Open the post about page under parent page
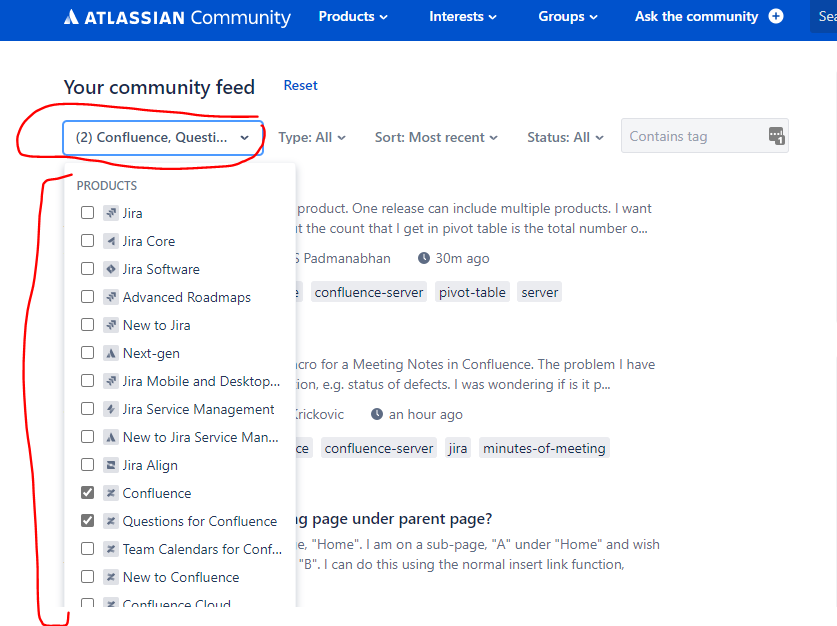The image size is (837, 626). [x=393, y=519]
